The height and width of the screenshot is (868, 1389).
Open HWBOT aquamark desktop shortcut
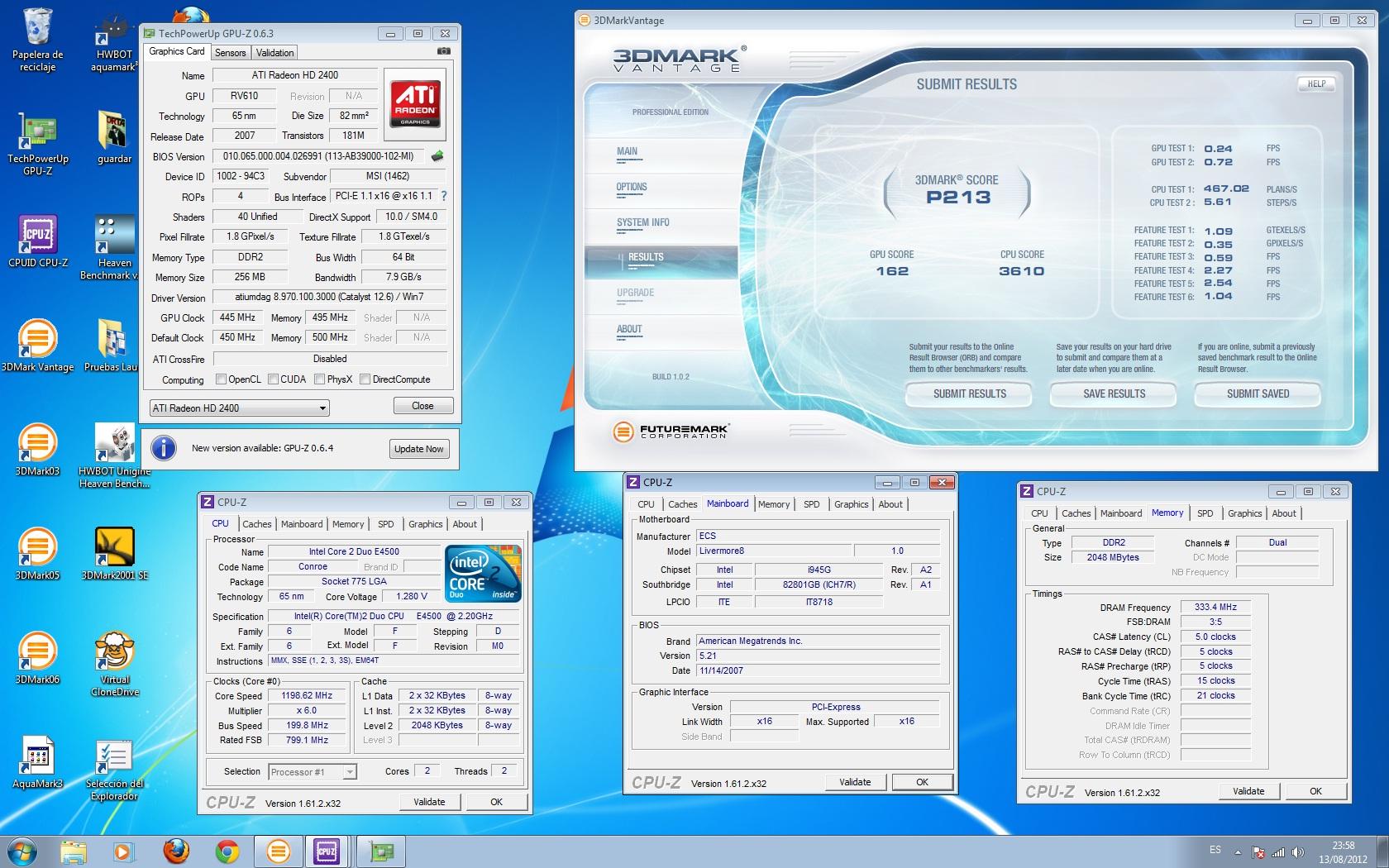coord(114,41)
